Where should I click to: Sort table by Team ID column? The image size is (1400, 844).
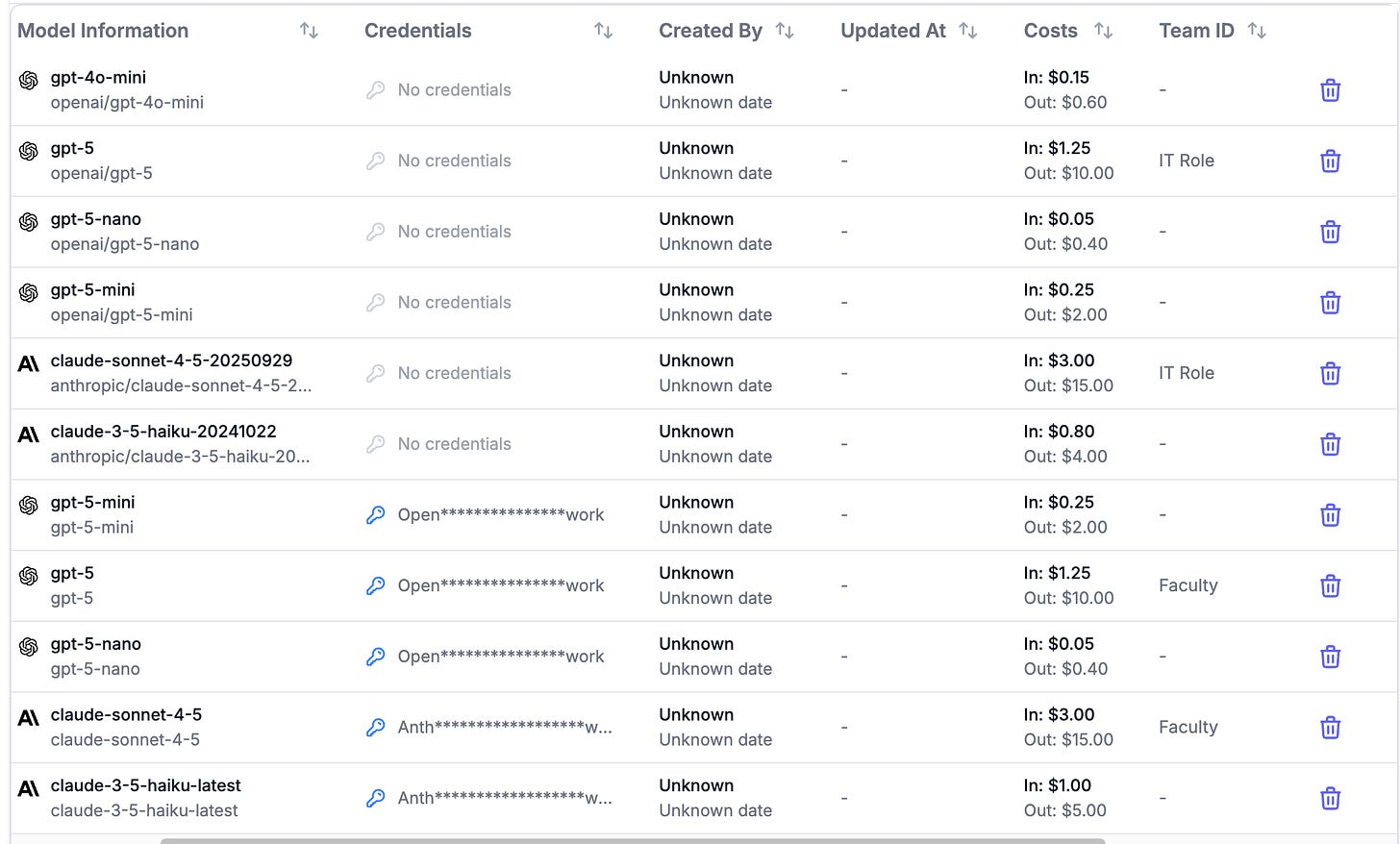click(1257, 31)
